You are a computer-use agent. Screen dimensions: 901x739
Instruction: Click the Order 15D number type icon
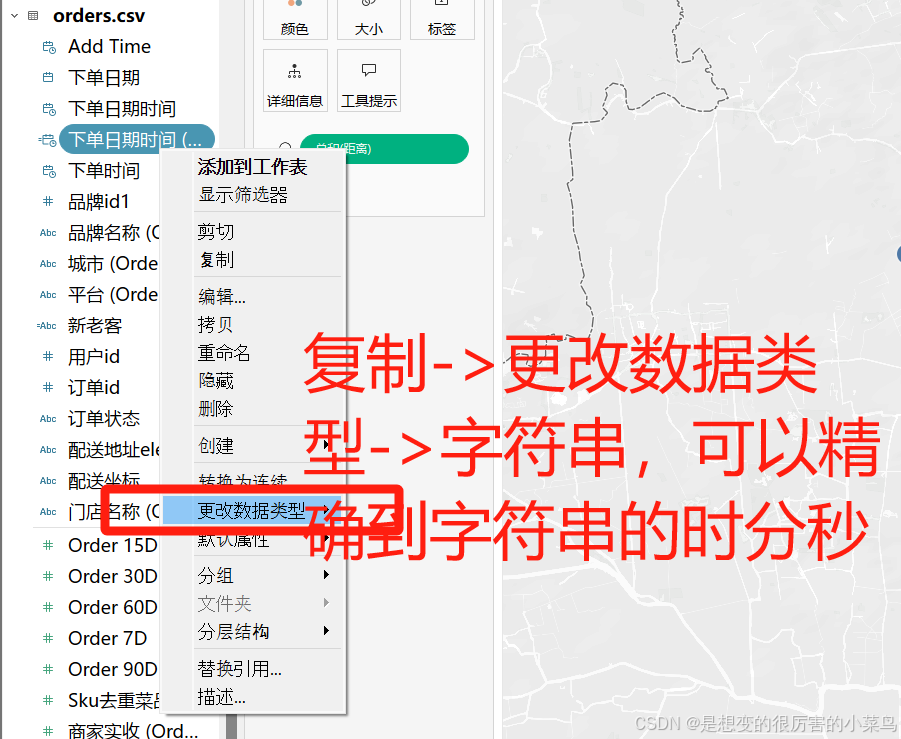[x=48, y=545]
